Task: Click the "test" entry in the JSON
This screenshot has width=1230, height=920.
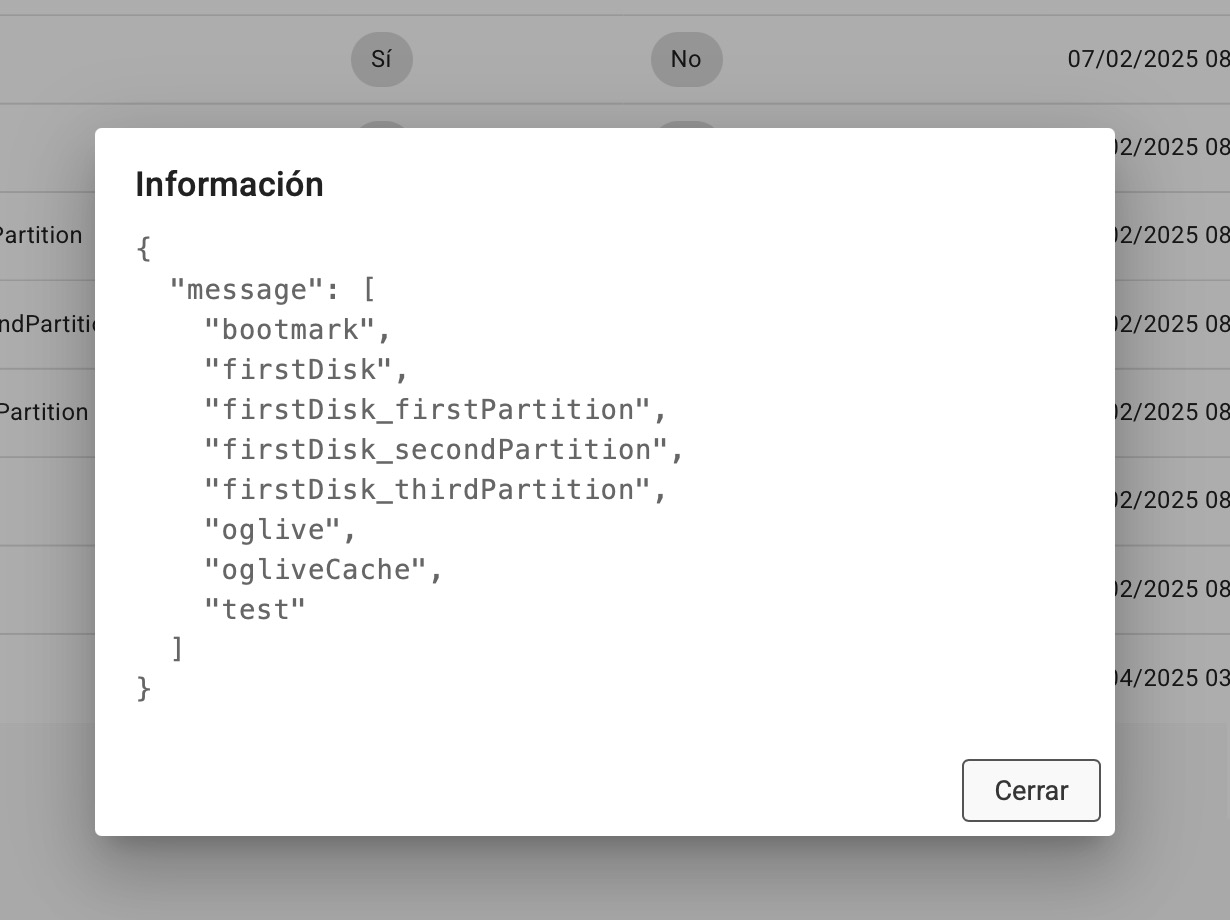Action: (254, 610)
